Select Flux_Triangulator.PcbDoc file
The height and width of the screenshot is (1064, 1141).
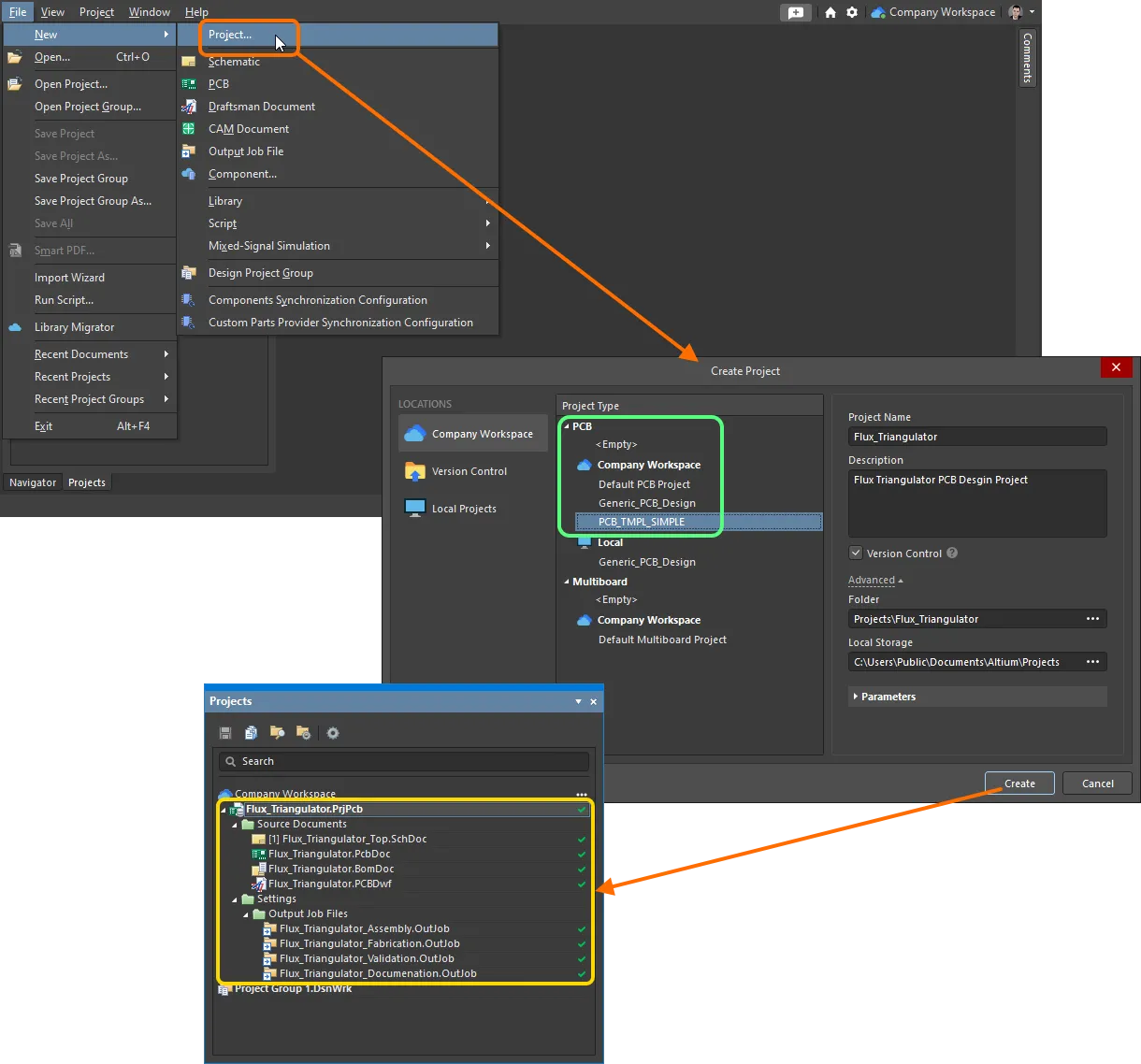point(329,854)
